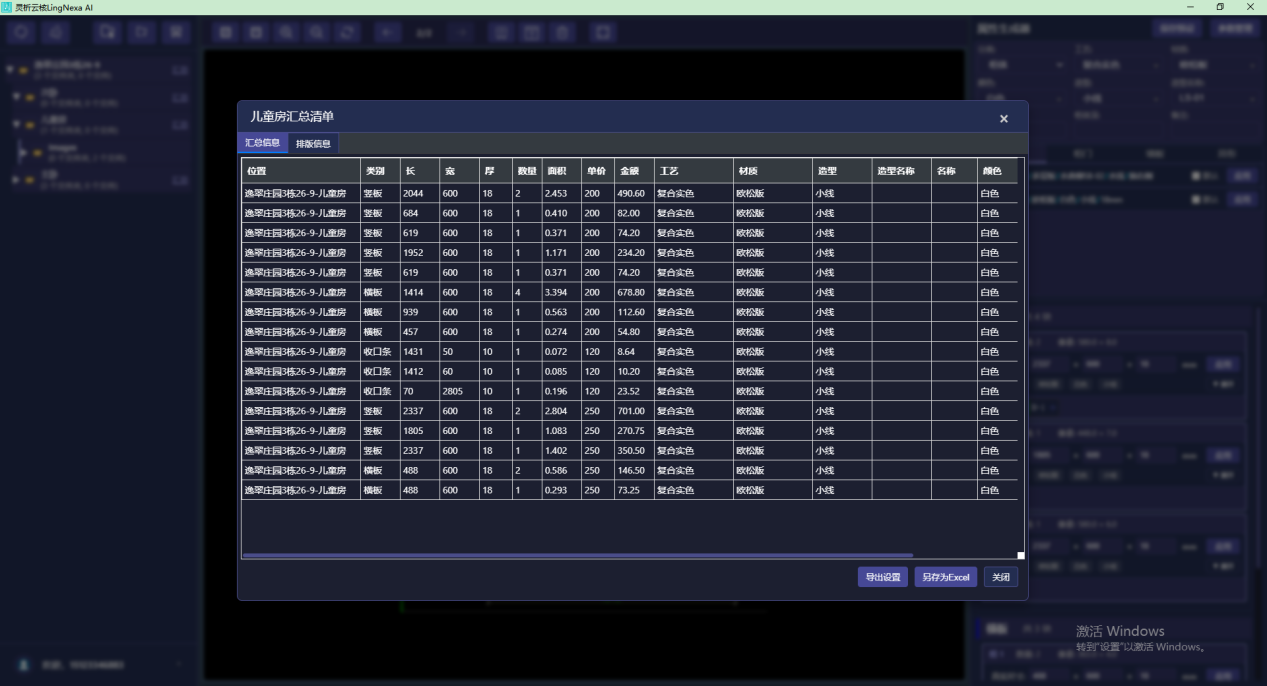The width and height of the screenshot is (1267, 686).
Task: Select the amount cell 8.64
Action: click(634, 352)
